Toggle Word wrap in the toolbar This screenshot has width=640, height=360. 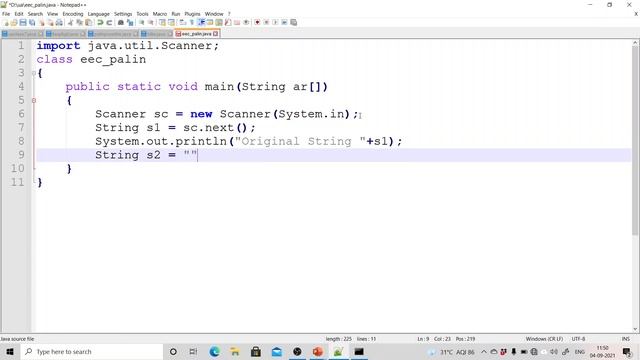(182, 22)
